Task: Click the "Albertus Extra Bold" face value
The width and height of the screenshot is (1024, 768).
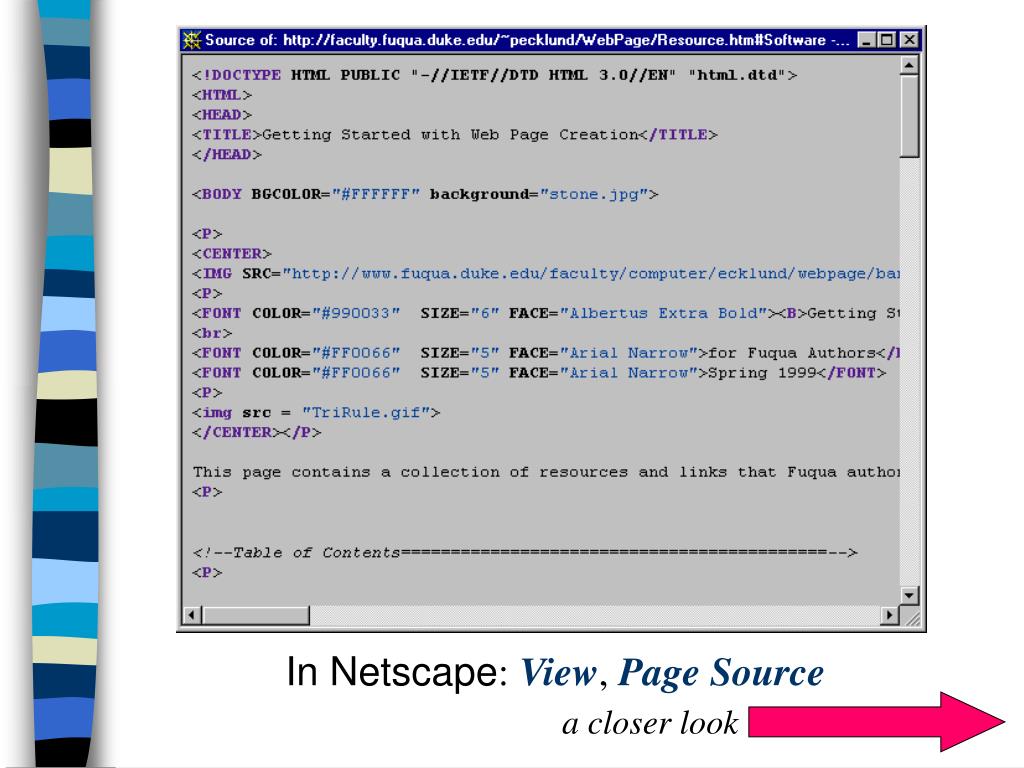Action: pos(664,313)
